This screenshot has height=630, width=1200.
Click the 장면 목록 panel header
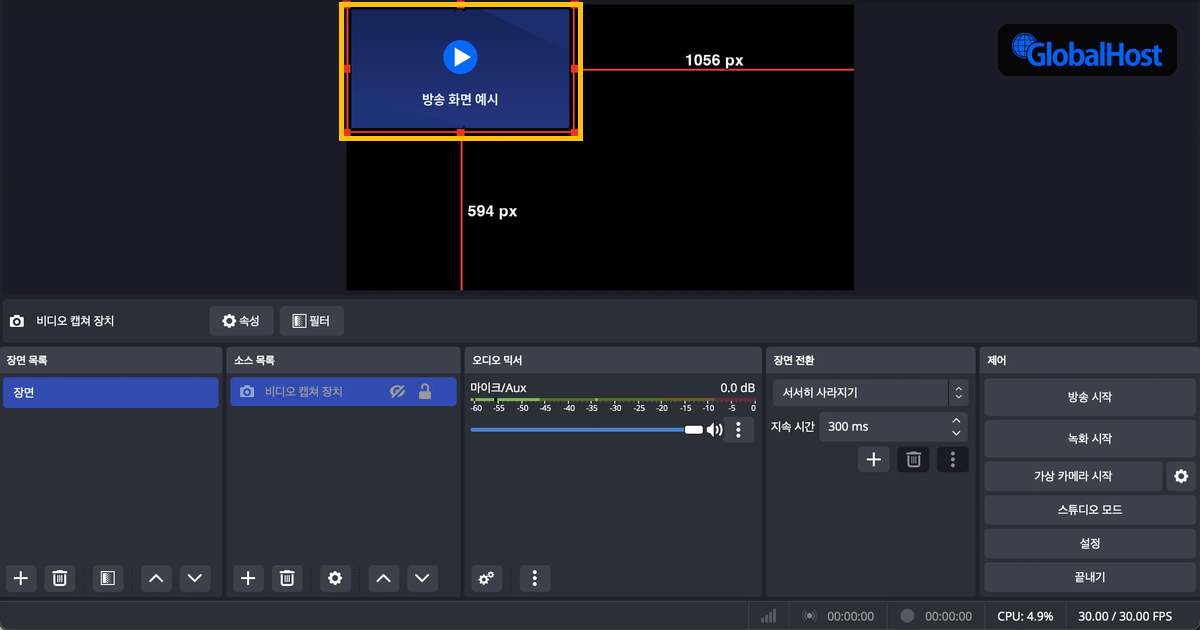coord(111,360)
